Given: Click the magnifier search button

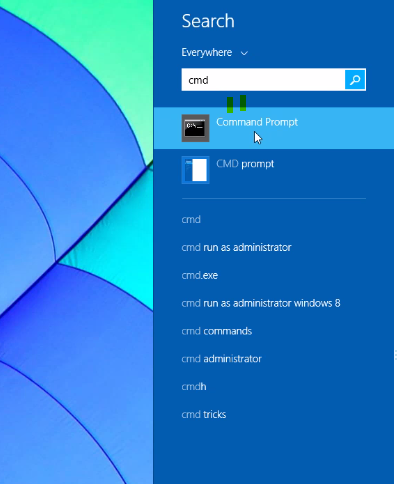Looking at the screenshot, I should tap(355, 80).
